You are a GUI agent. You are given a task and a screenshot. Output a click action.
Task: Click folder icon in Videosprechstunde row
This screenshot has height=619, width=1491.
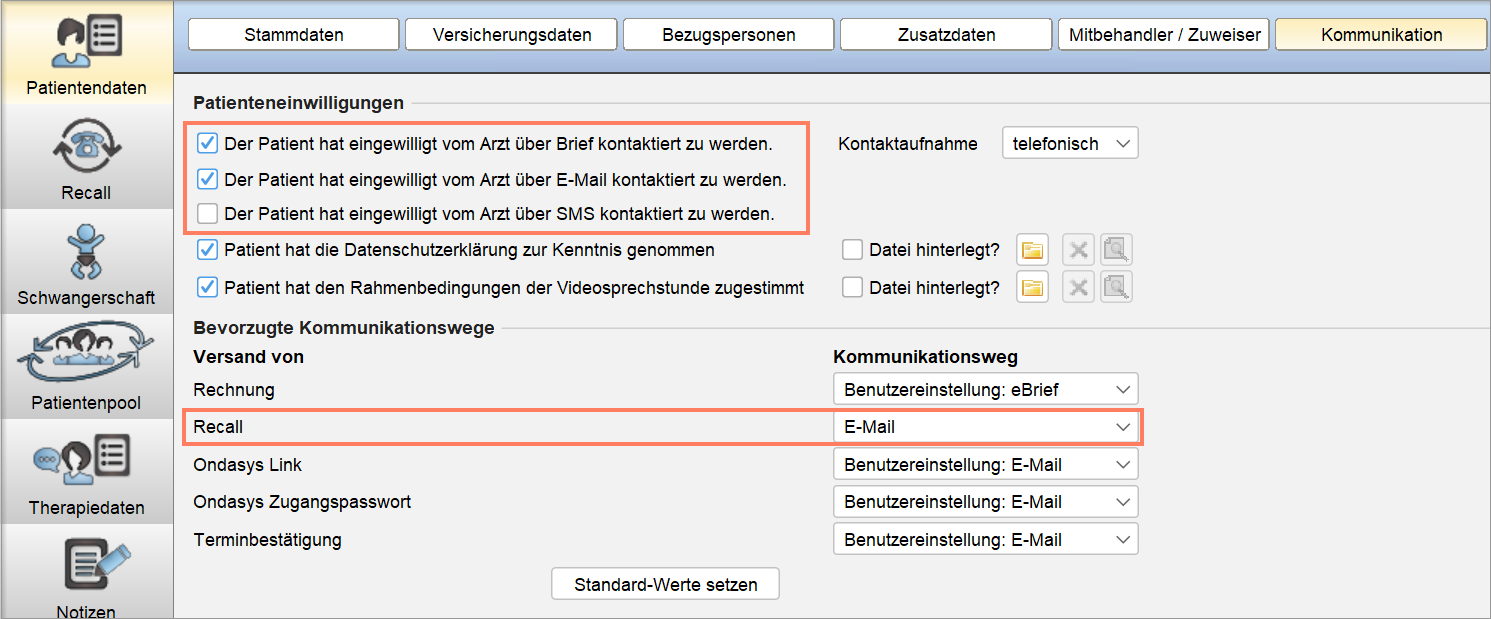[1032, 288]
